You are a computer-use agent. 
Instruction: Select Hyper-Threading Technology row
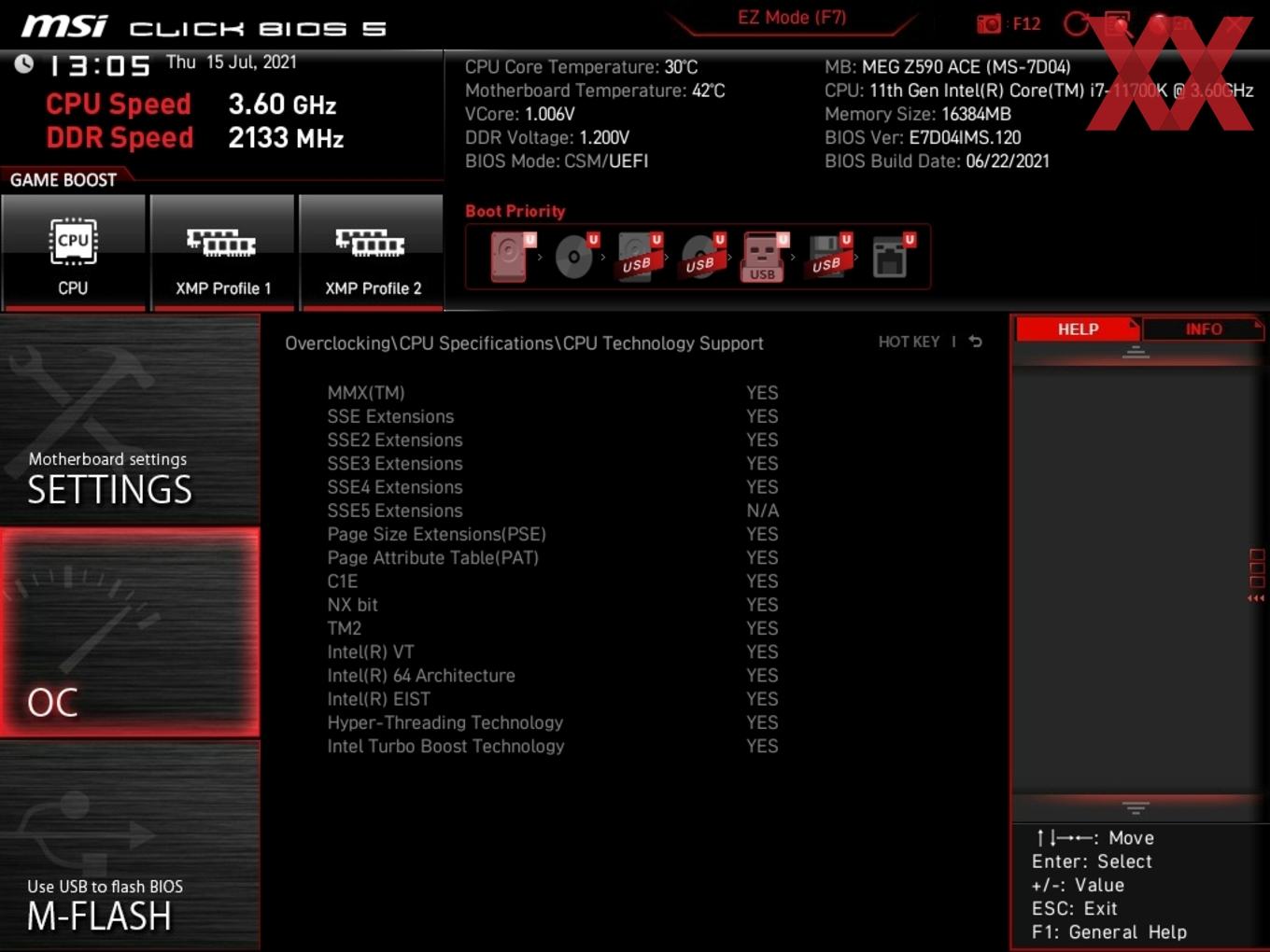click(553, 722)
